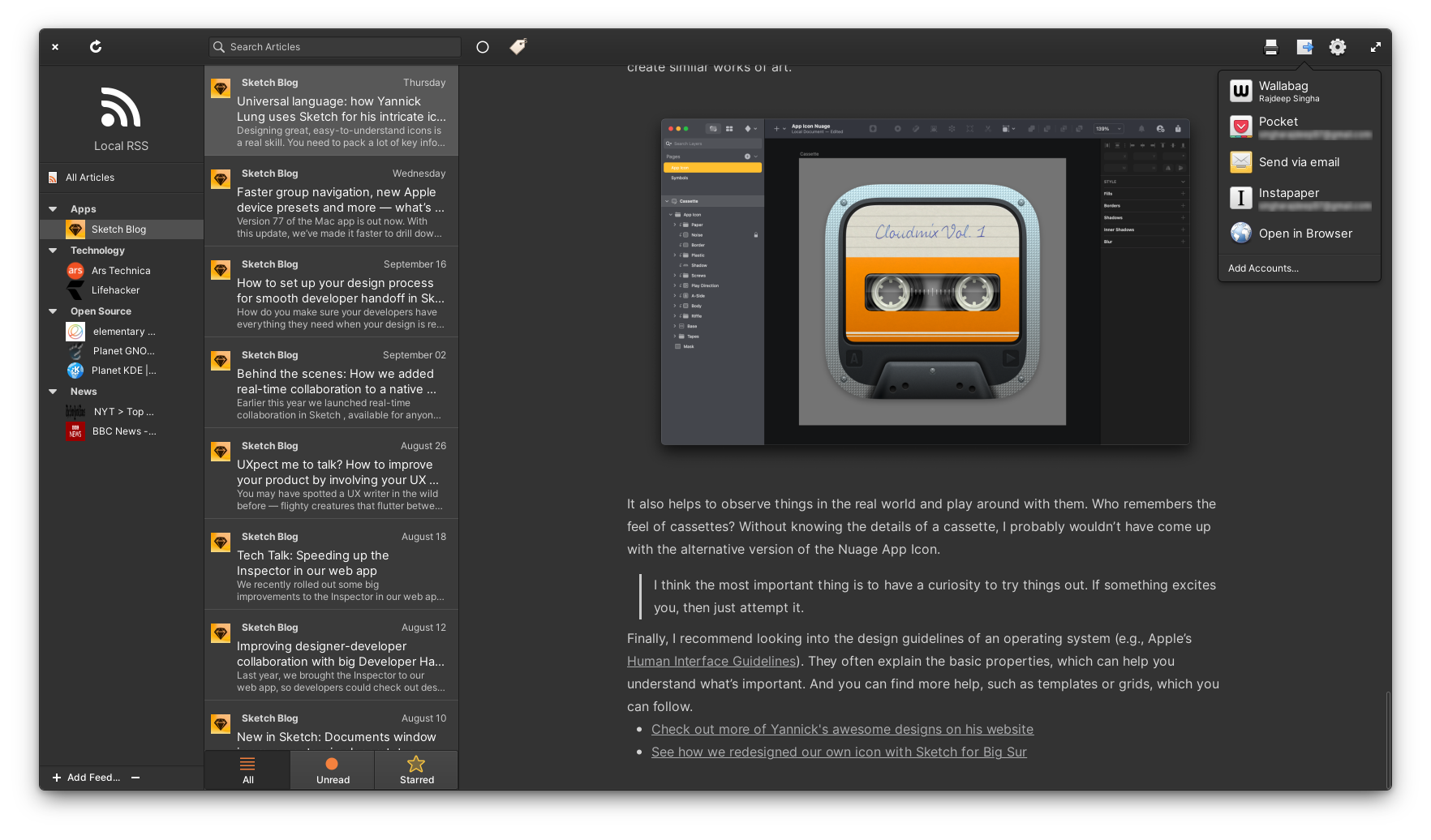
Task: Click the Planet KDE feed icon
Action: point(75,371)
